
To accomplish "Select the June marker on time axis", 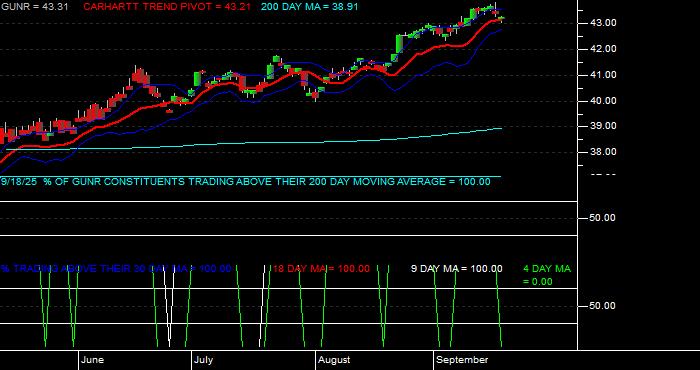I will (93, 360).
